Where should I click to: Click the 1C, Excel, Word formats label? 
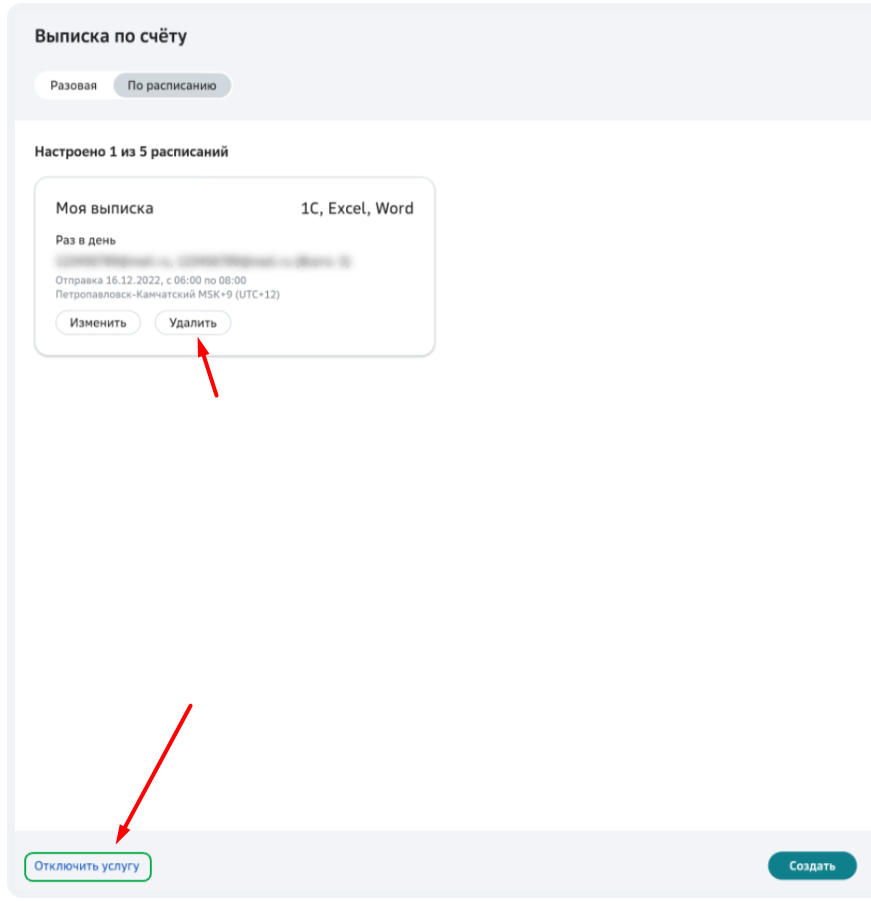[x=357, y=208]
